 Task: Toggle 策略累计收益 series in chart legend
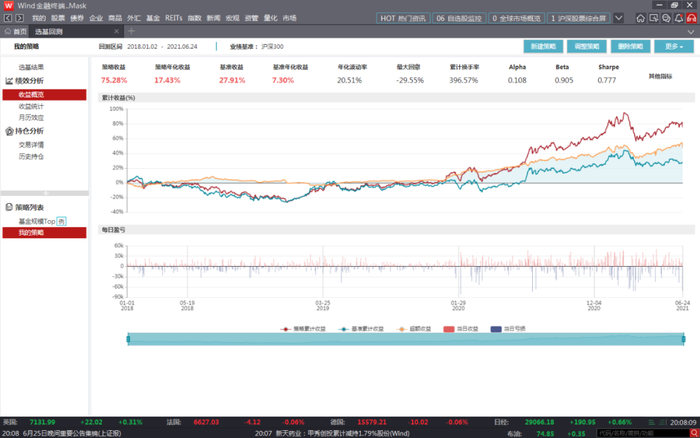click(x=306, y=327)
